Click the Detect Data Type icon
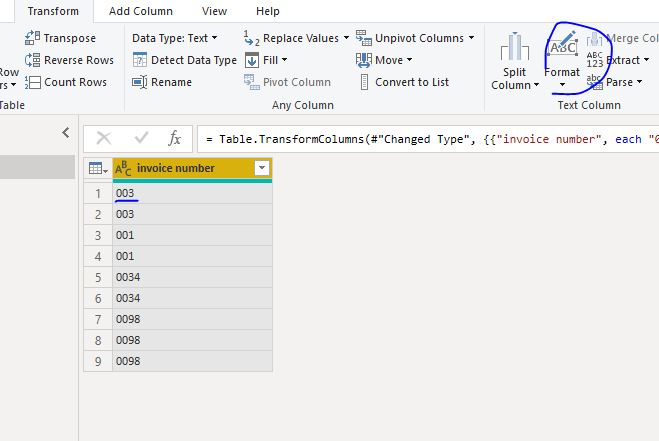Screen dimensions: 659x441 [140, 60]
